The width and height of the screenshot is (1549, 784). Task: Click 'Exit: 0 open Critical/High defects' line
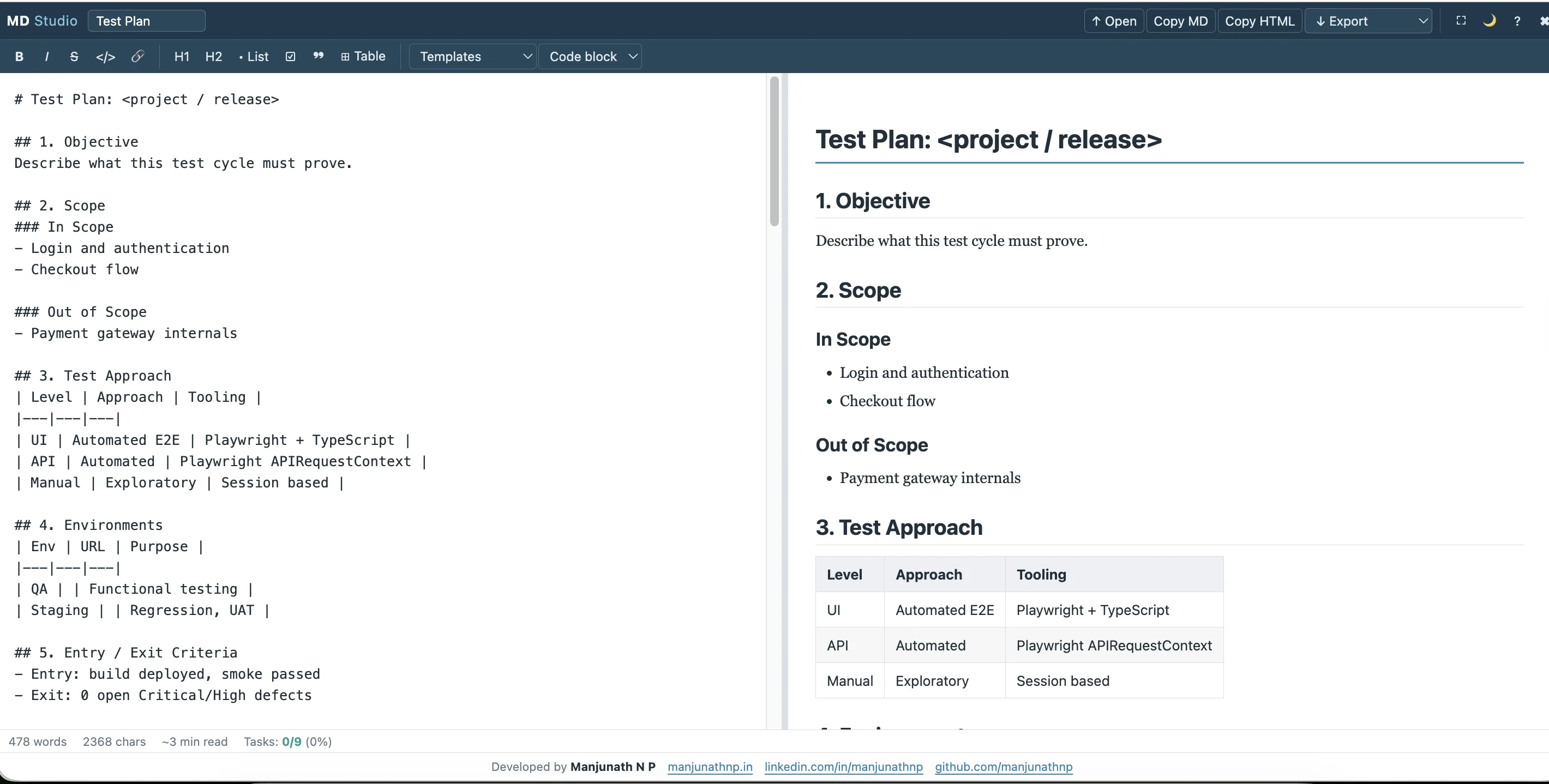point(163,695)
